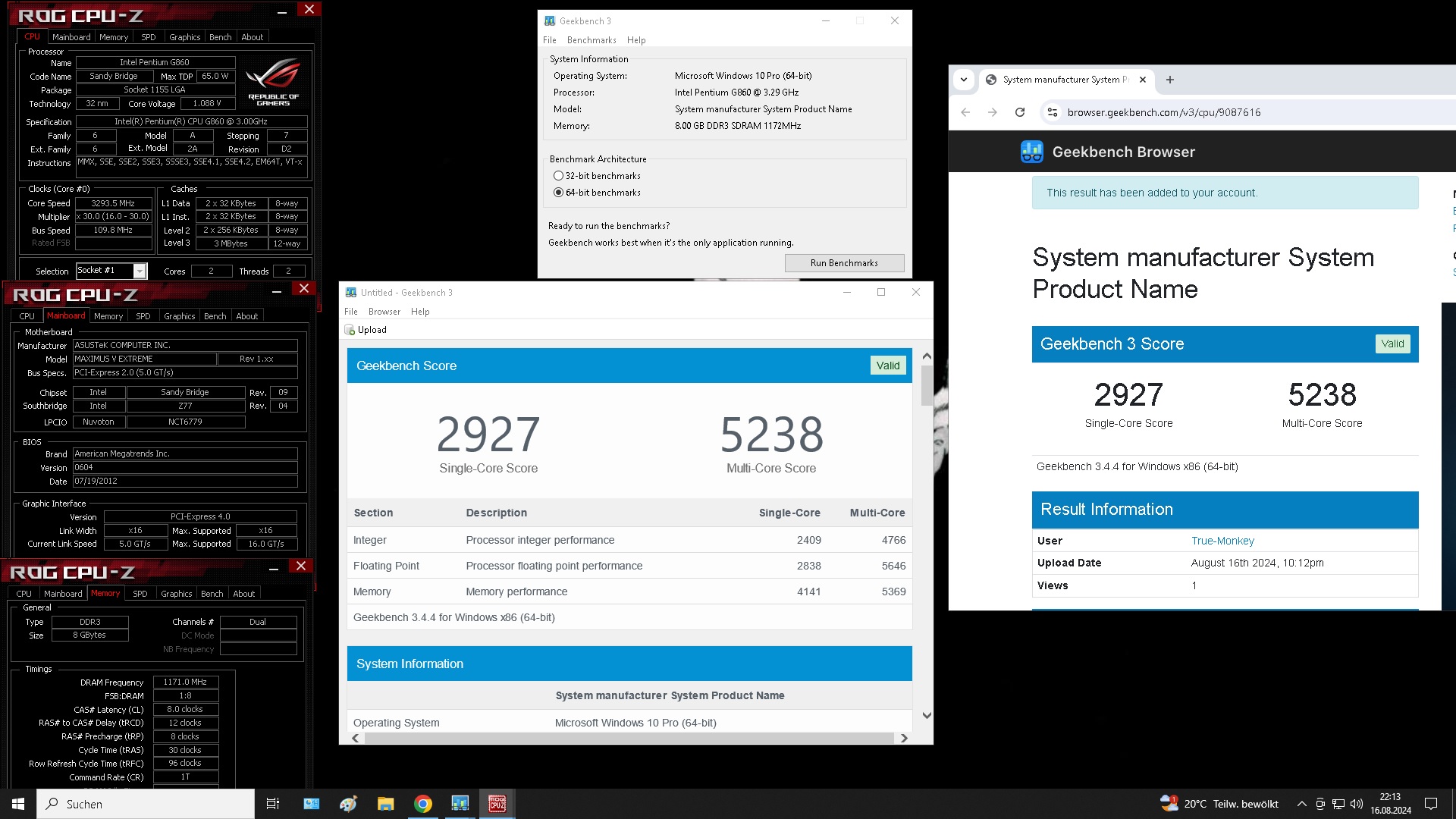The height and width of the screenshot is (819, 1456).
Task: Open About tab in top CPU-Z
Action: (x=253, y=37)
